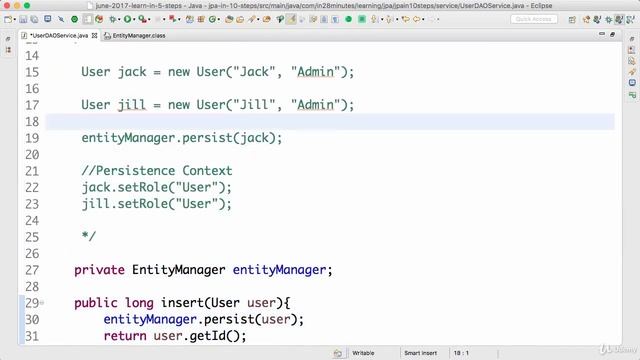The height and width of the screenshot is (360, 640).
Task: Click the text entityManager.persist(jack);
Action: (182, 138)
